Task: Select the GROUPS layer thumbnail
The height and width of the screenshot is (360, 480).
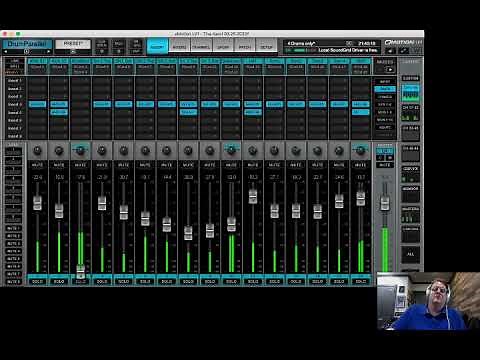Action: click(x=410, y=175)
